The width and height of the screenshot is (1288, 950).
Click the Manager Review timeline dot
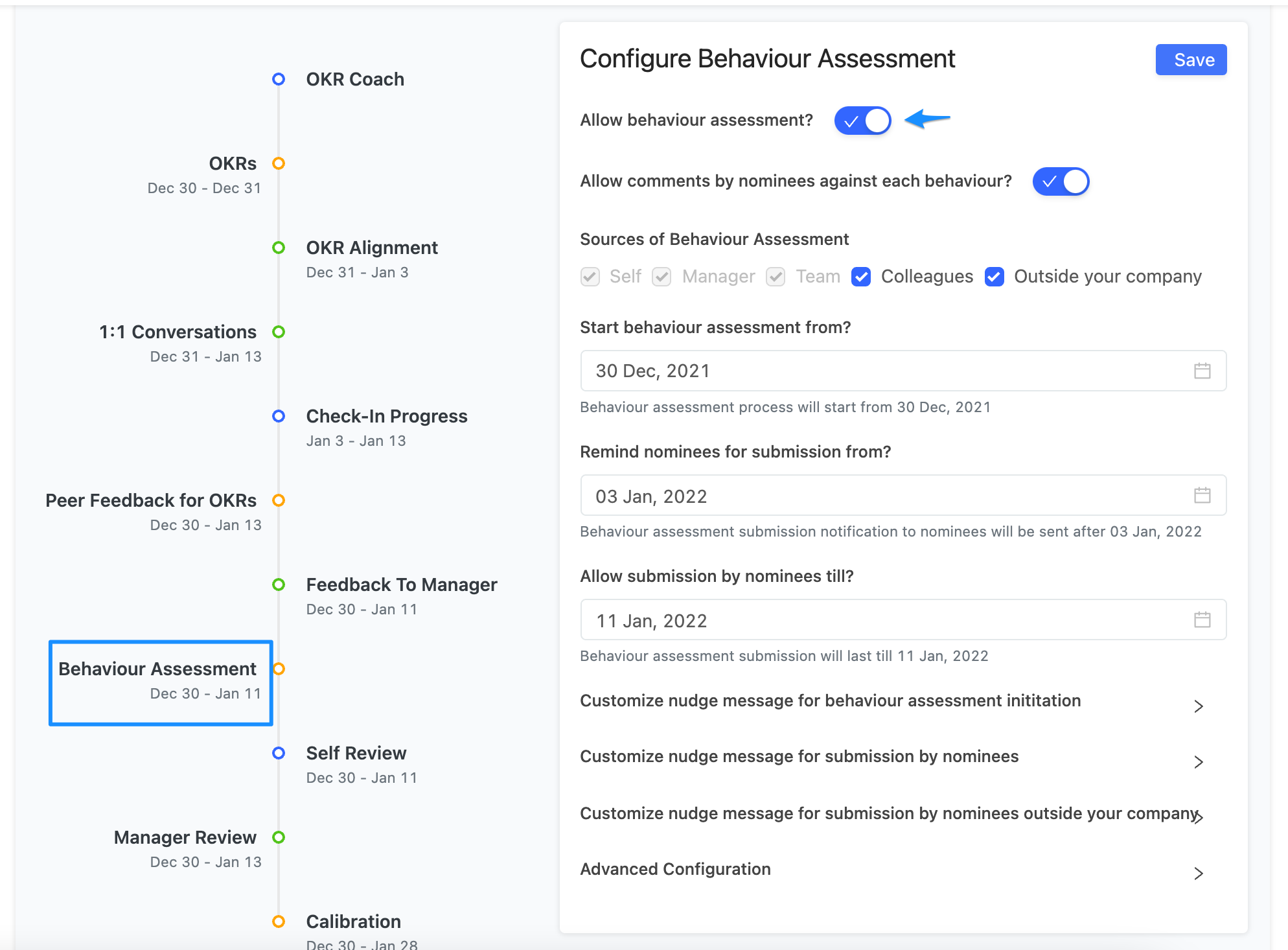279,837
